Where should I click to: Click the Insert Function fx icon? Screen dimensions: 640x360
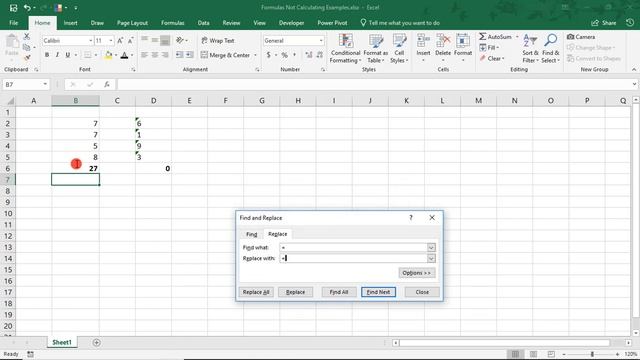(x=107, y=84)
